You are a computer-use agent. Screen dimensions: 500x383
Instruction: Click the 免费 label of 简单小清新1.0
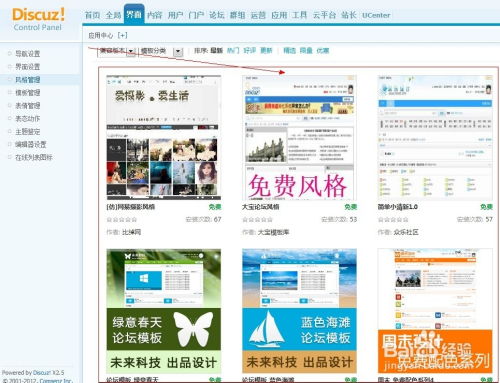tap(486, 207)
